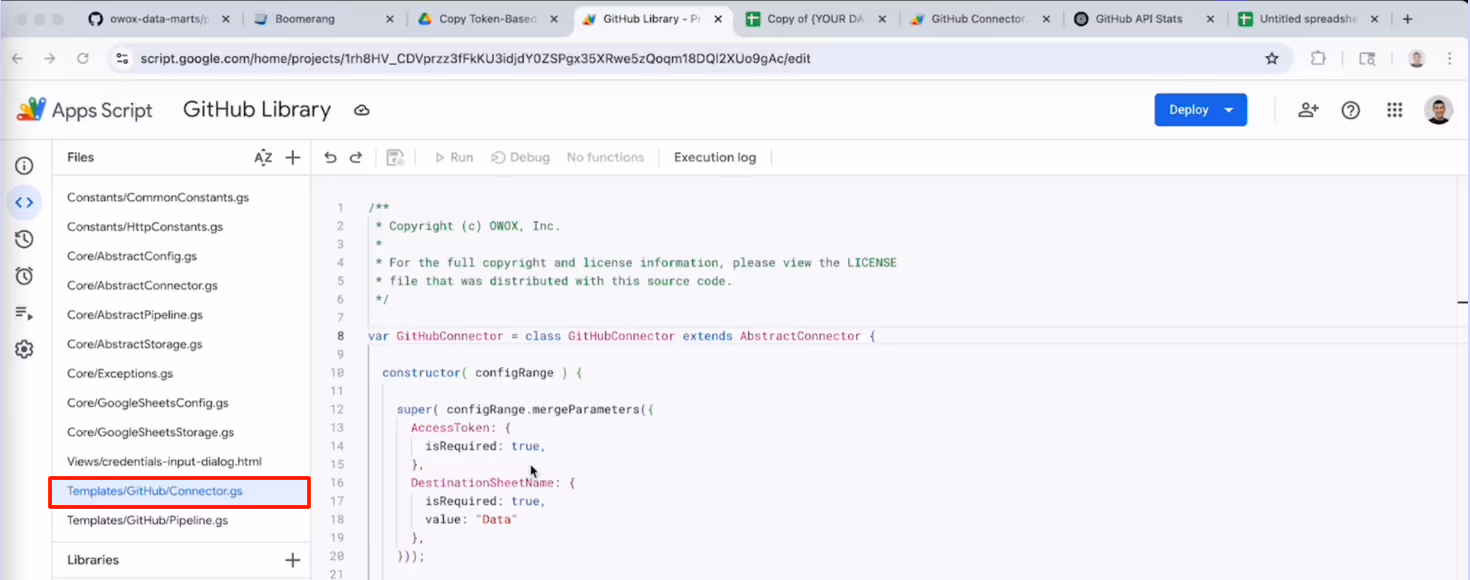The width and height of the screenshot is (1470, 580).
Task: Click the Libraries section header
Action: 93,560
